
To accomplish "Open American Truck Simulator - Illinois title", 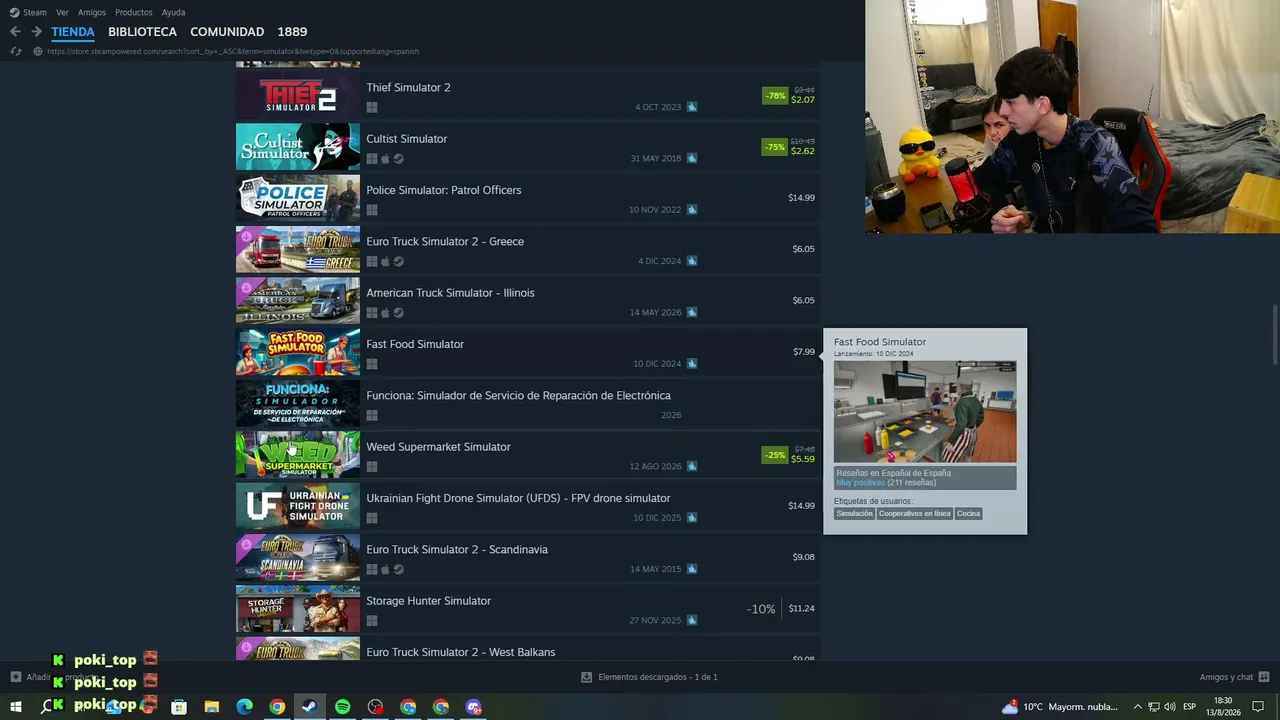I will tap(450, 293).
